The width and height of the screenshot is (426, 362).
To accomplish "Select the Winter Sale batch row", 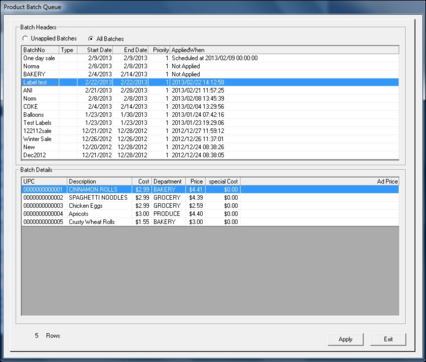I will (210, 139).
